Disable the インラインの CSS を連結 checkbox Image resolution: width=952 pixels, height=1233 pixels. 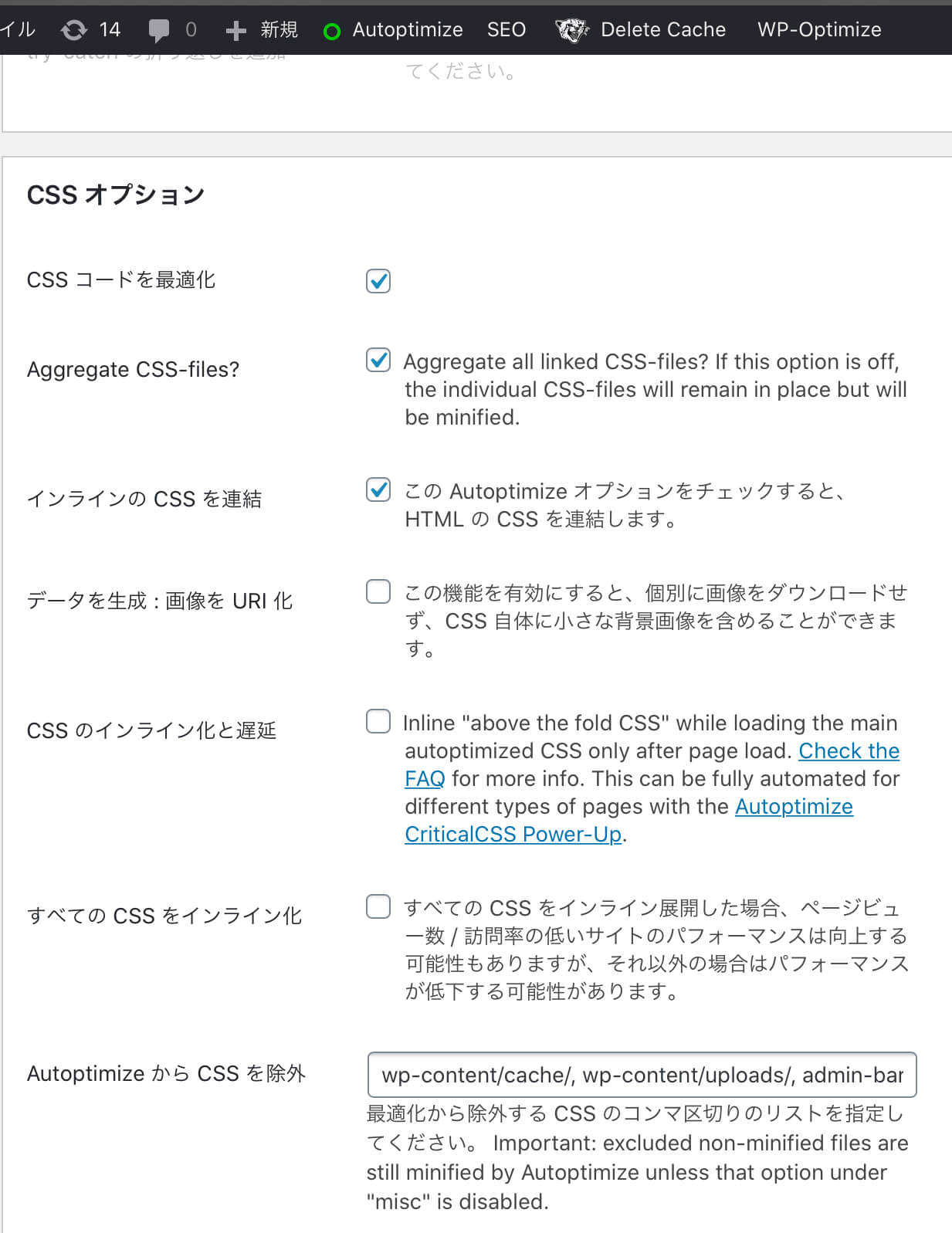[x=378, y=489]
